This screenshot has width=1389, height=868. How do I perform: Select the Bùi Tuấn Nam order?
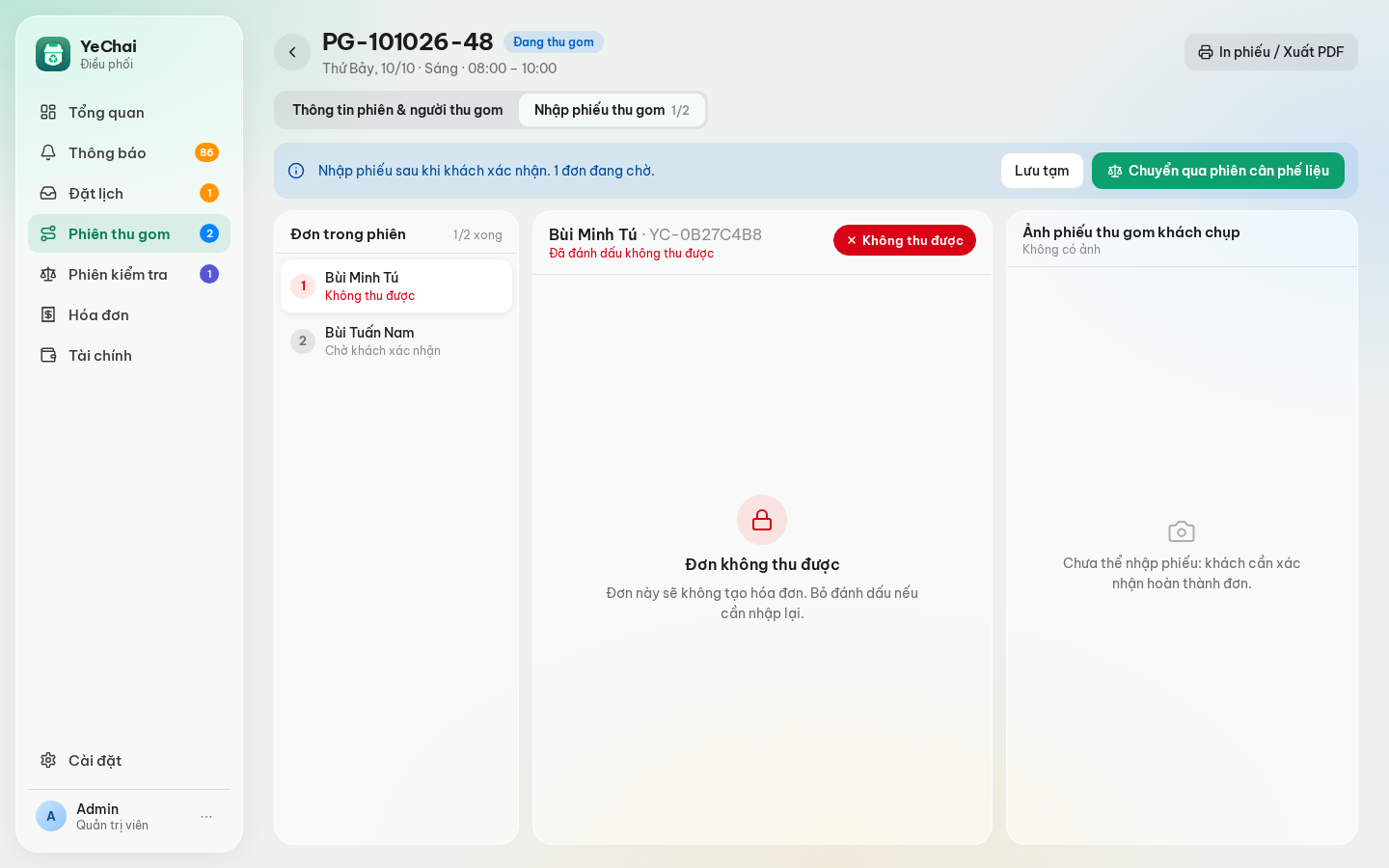click(396, 341)
